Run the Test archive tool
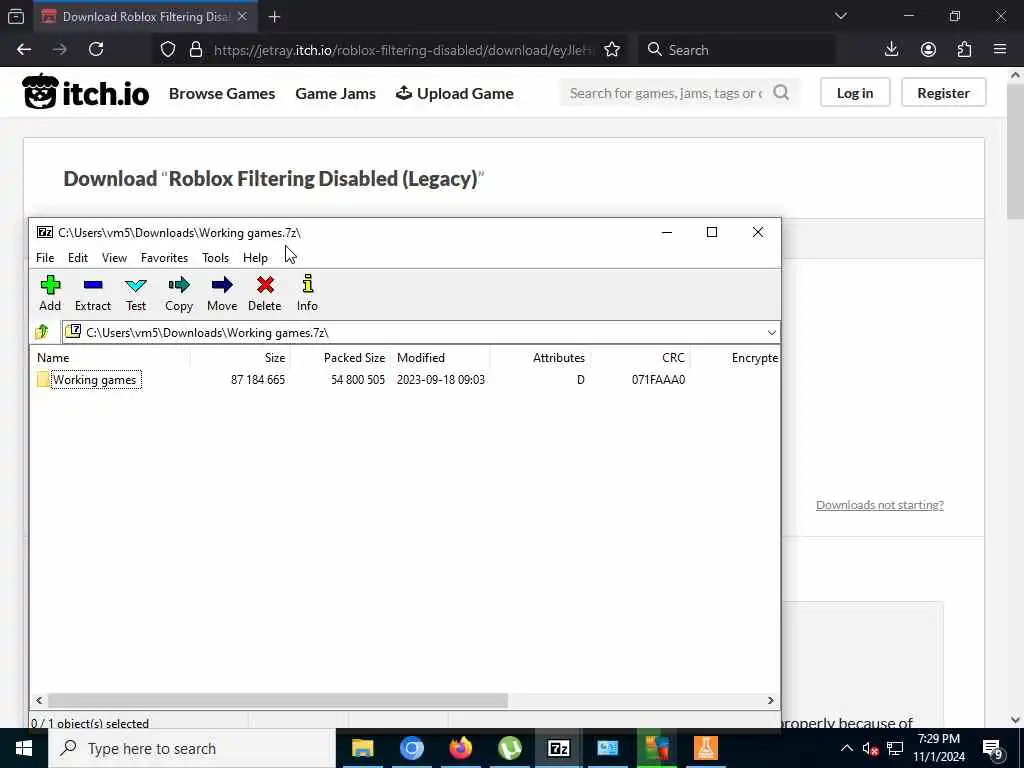The image size is (1024, 768). [136, 293]
